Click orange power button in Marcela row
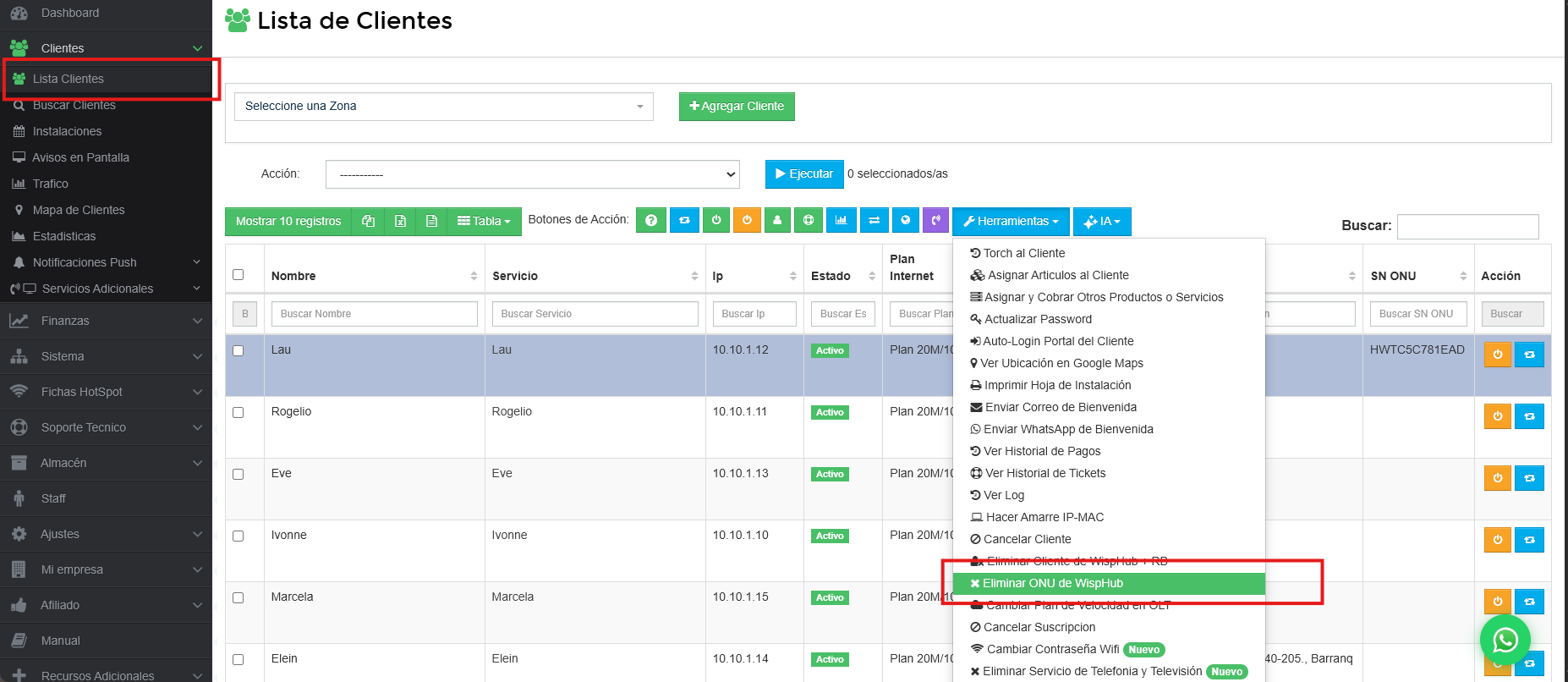This screenshot has width=1568, height=682. click(1498, 602)
